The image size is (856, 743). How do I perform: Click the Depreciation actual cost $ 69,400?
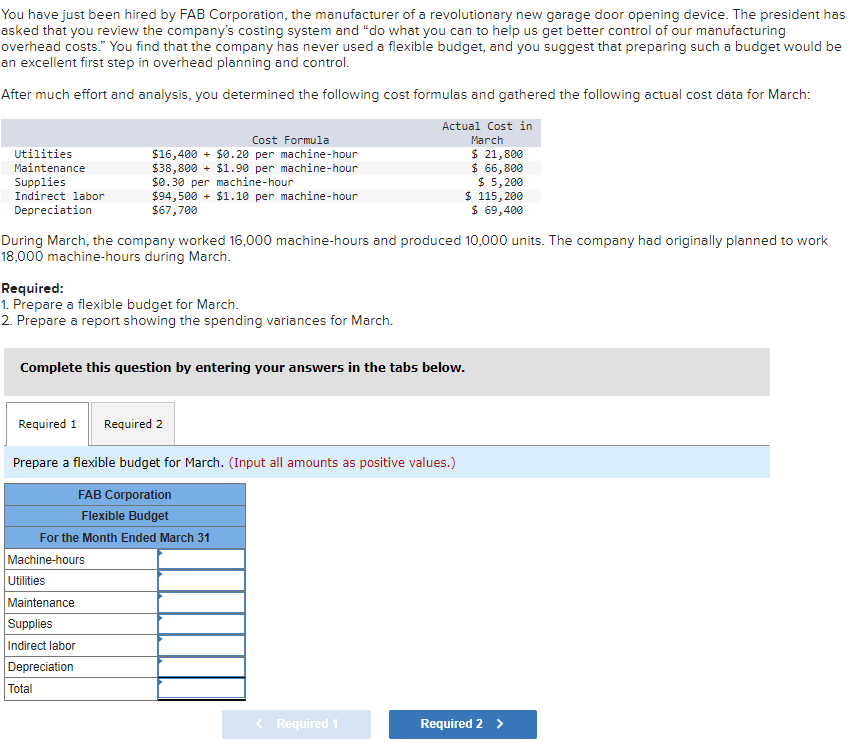(x=497, y=210)
